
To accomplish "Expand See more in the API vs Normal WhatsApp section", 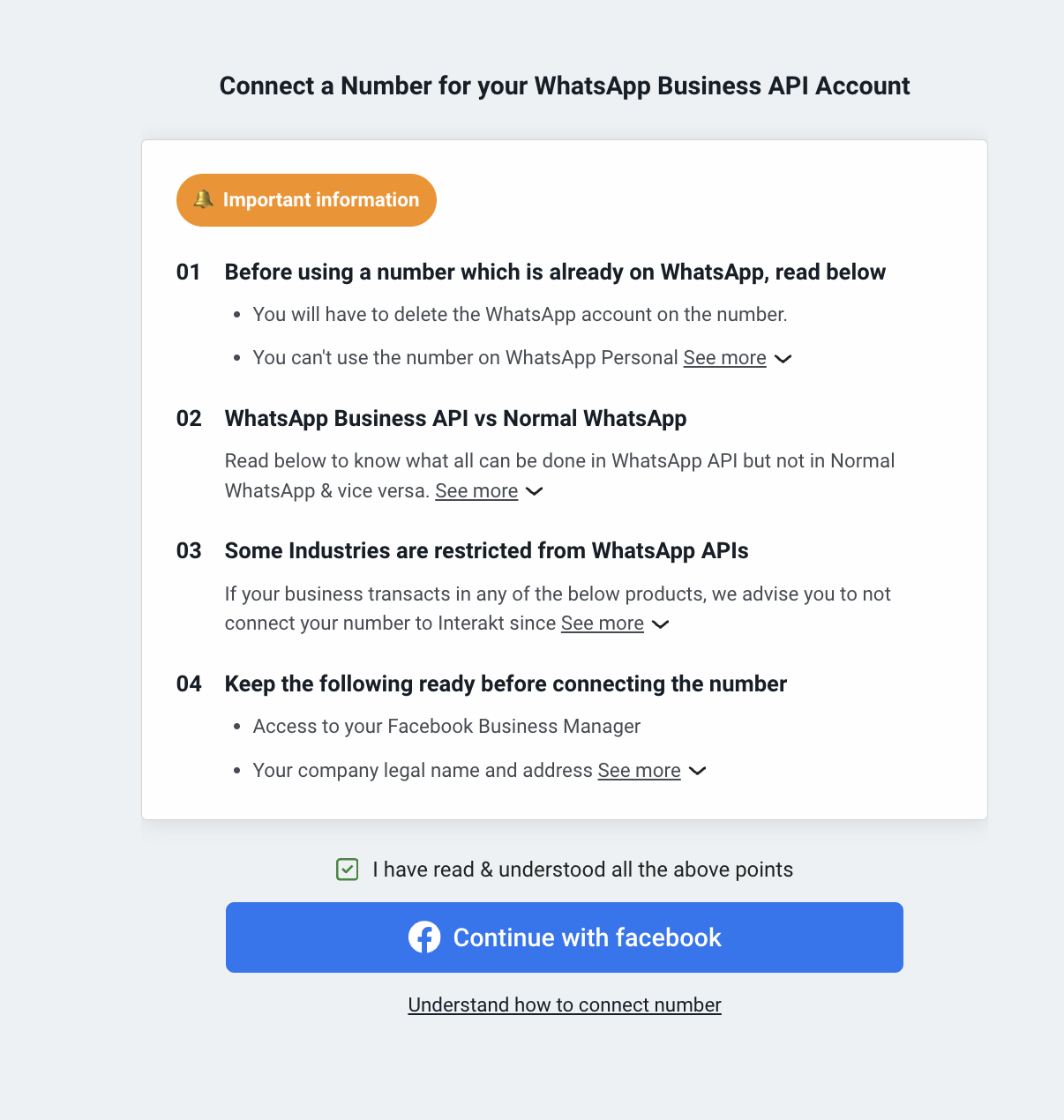I will click(x=476, y=490).
